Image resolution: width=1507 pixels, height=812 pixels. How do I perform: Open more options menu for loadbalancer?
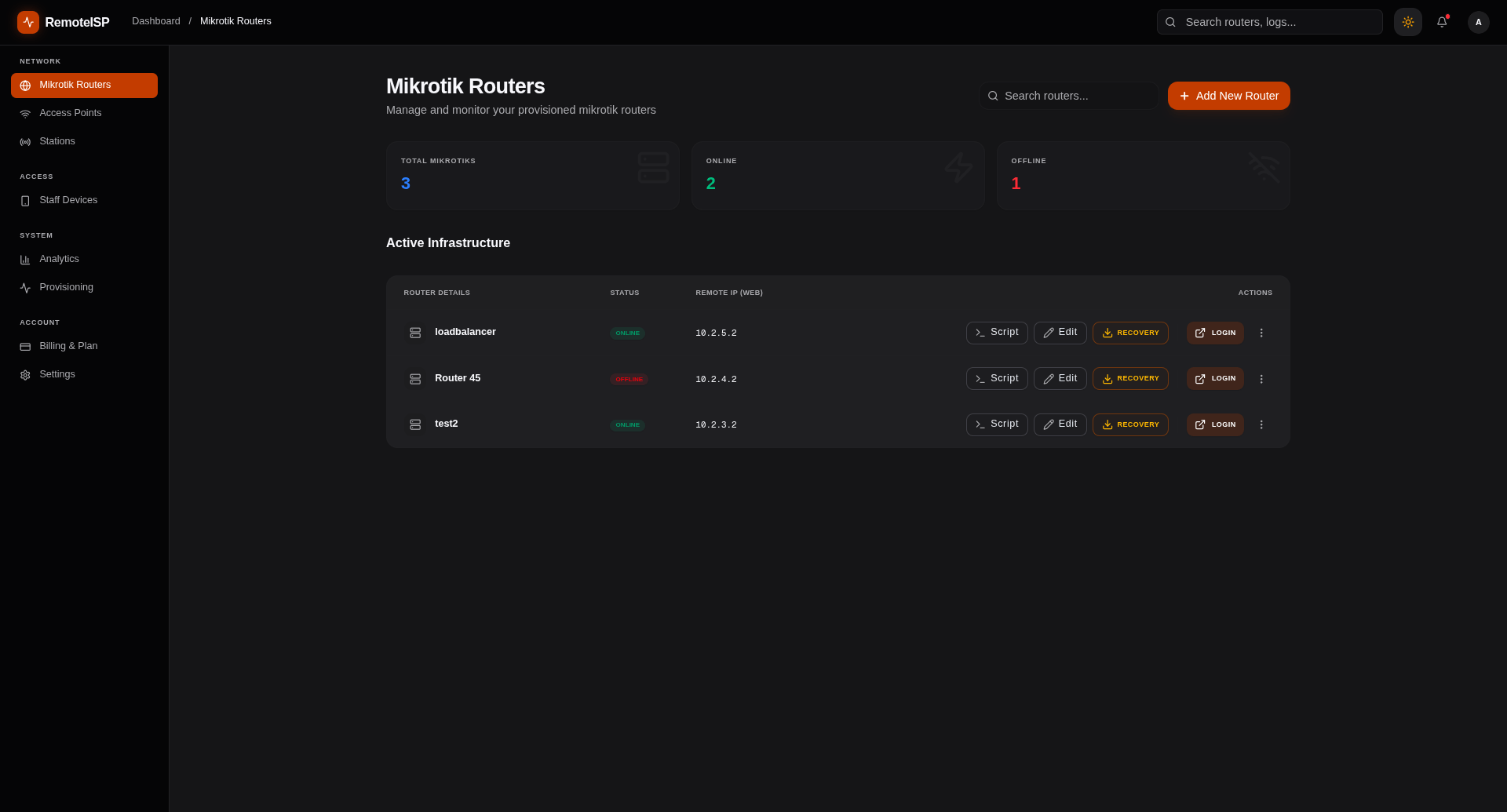click(x=1261, y=333)
